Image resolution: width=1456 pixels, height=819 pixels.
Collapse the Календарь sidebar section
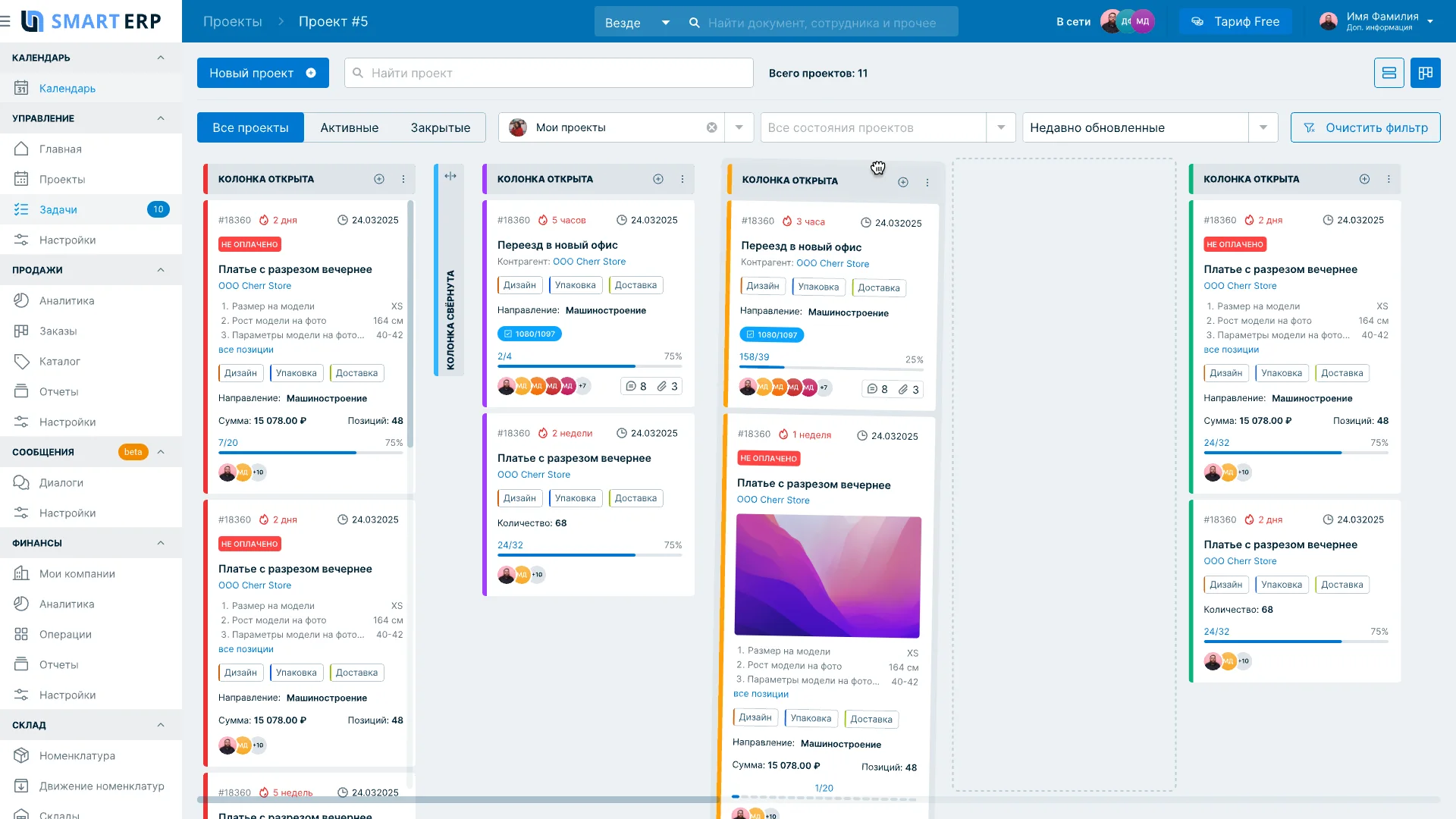[x=161, y=58]
